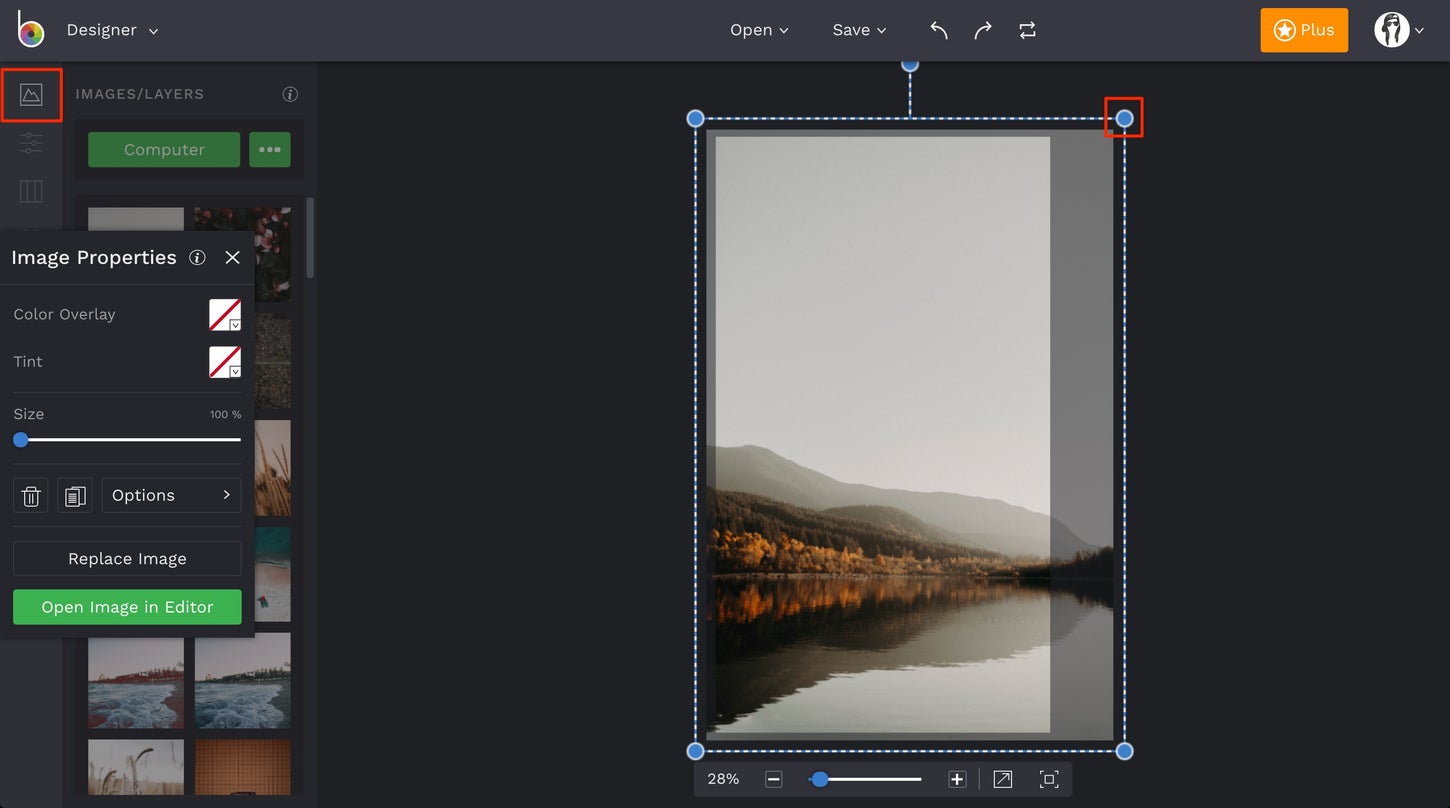Click the reset loop arrows icon
Viewport: 1450px width, 808px height.
coord(1028,30)
